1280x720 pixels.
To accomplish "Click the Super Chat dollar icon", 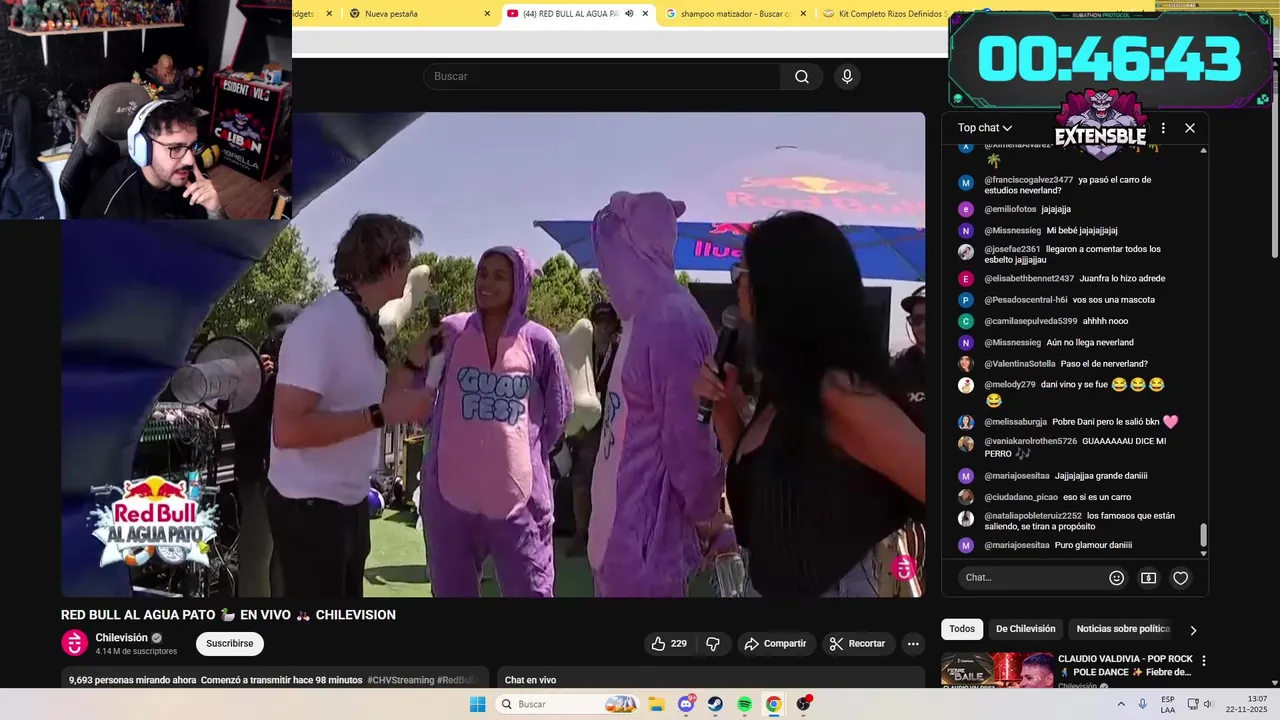I will coord(1148,578).
